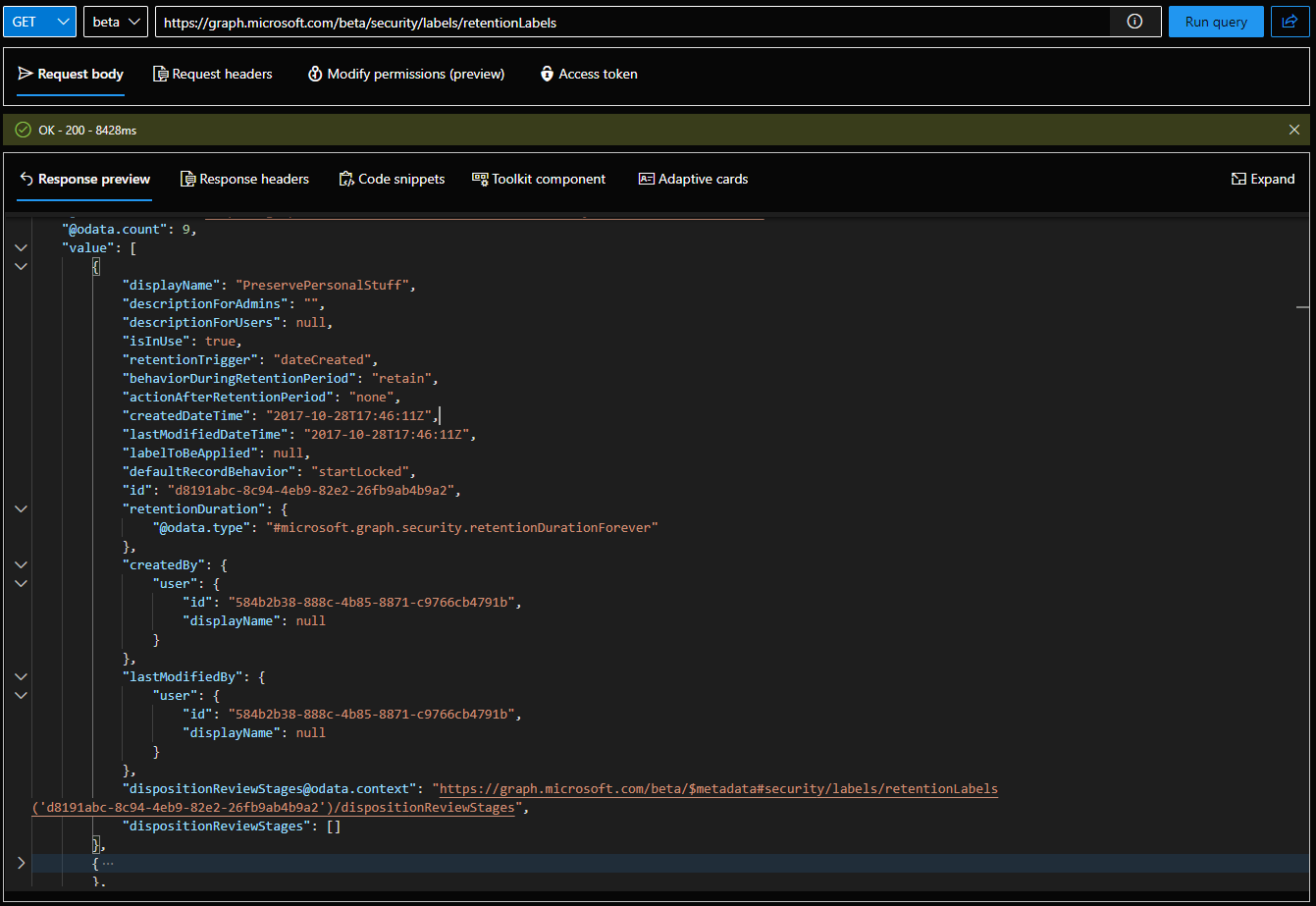This screenshot has height=906, width=1316.
Task: Collapse the "value" array in JSON
Action: pos(21,247)
